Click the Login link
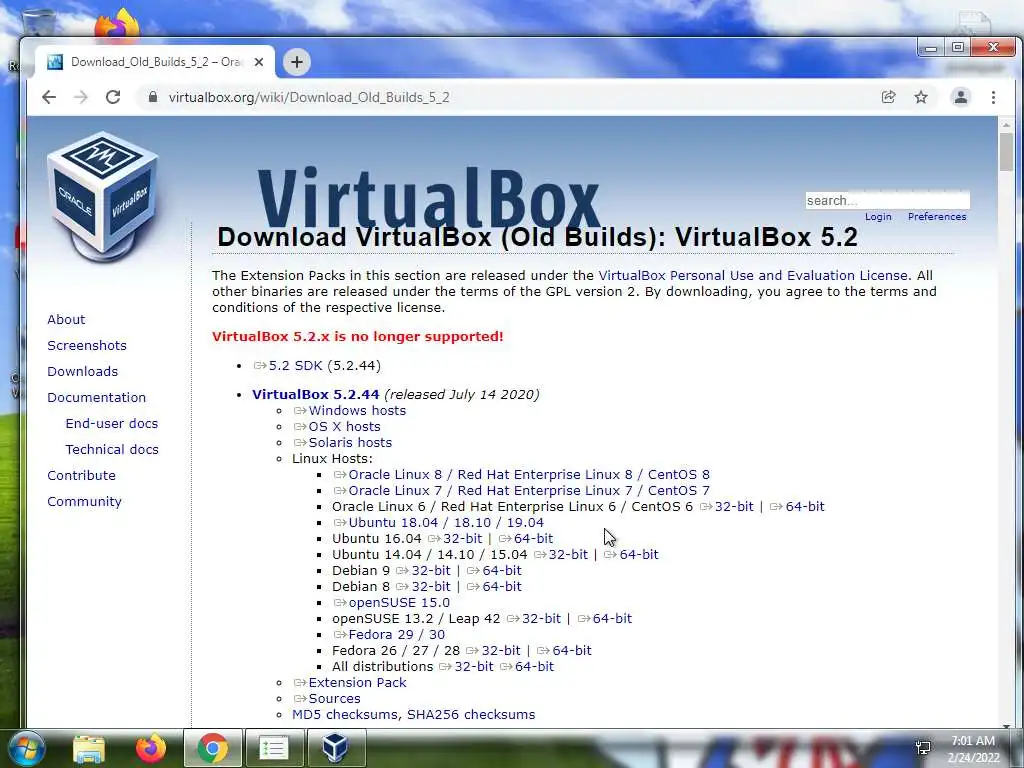Viewport: 1024px width, 768px height. (x=878, y=217)
